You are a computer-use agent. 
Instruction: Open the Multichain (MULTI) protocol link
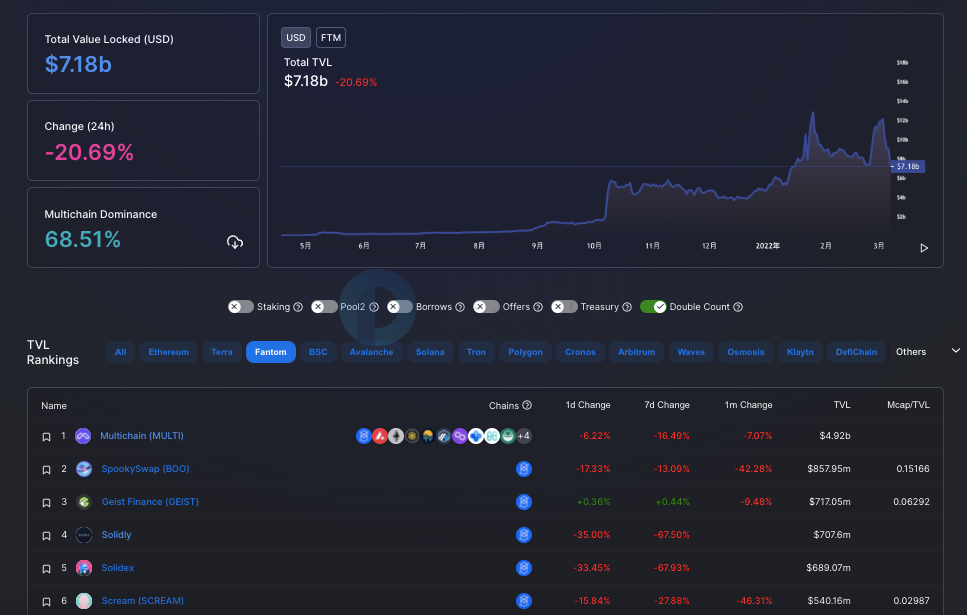point(142,436)
